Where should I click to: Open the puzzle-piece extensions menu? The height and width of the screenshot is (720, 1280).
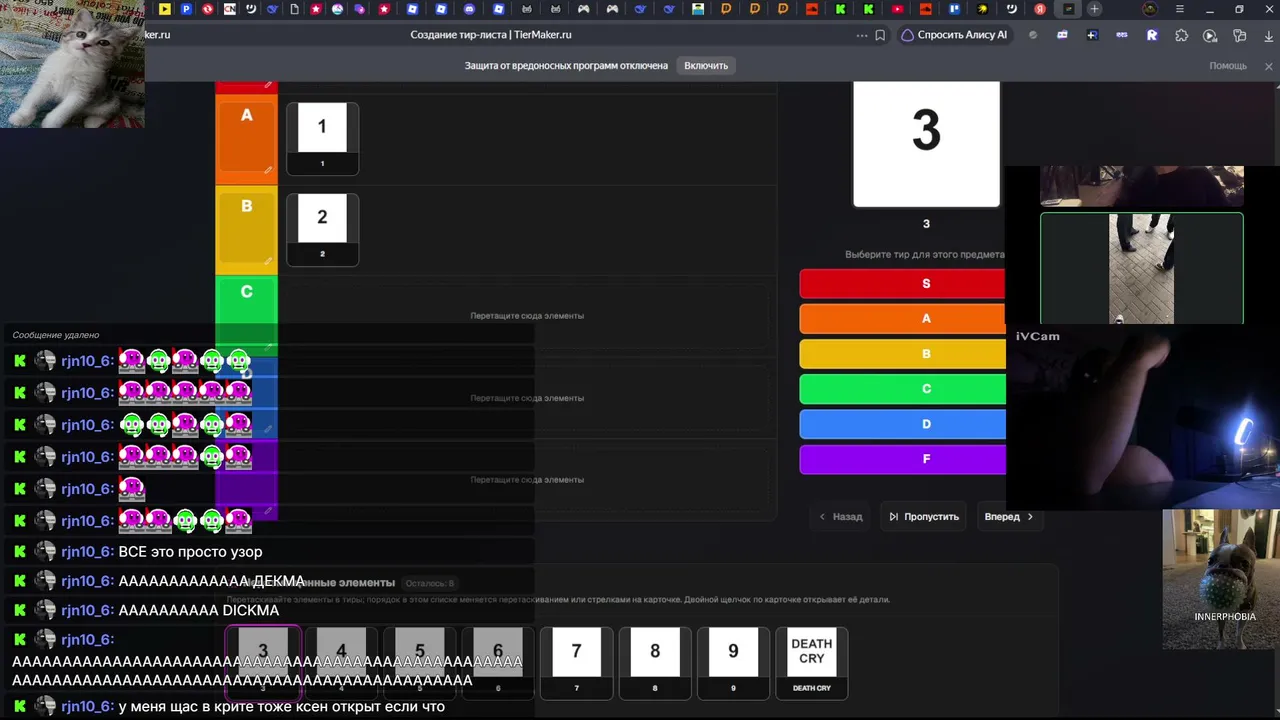click(x=1182, y=35)
